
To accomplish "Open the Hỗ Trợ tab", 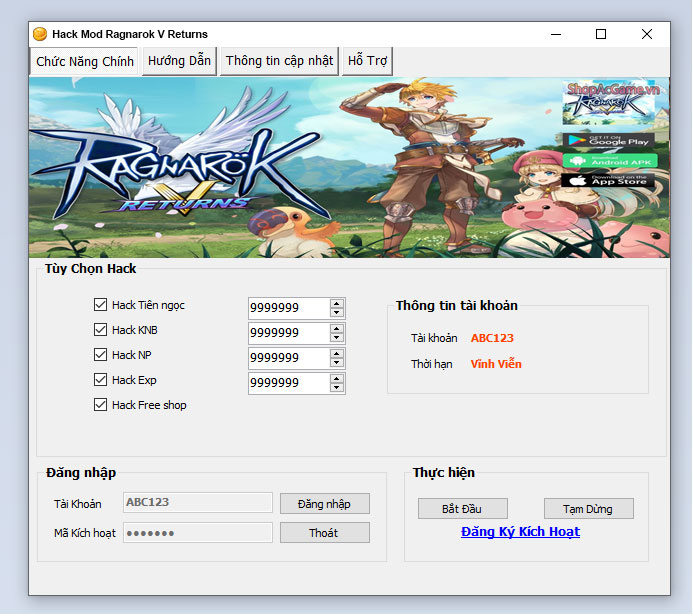I will tap(367, 61).
